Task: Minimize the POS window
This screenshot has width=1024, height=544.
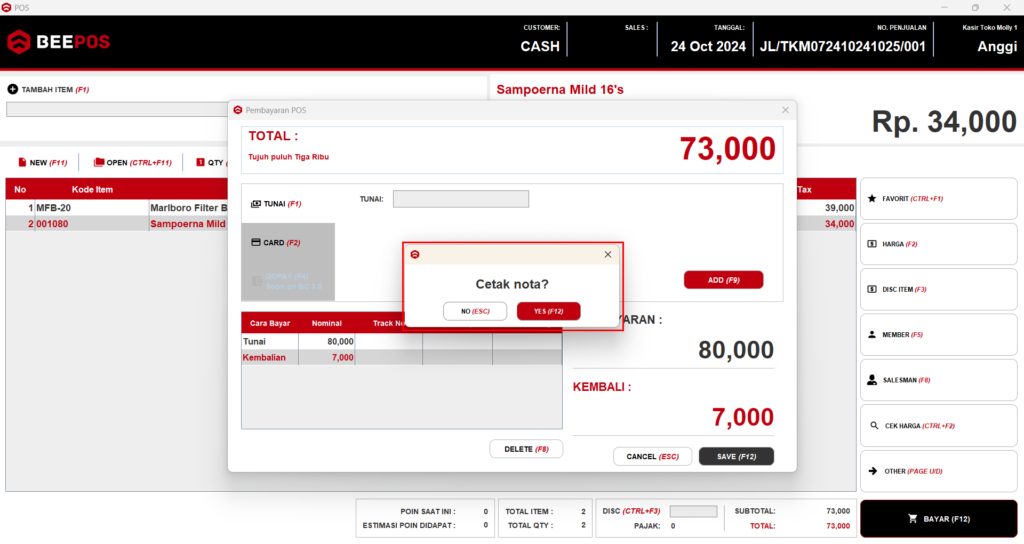Action: 944,7
